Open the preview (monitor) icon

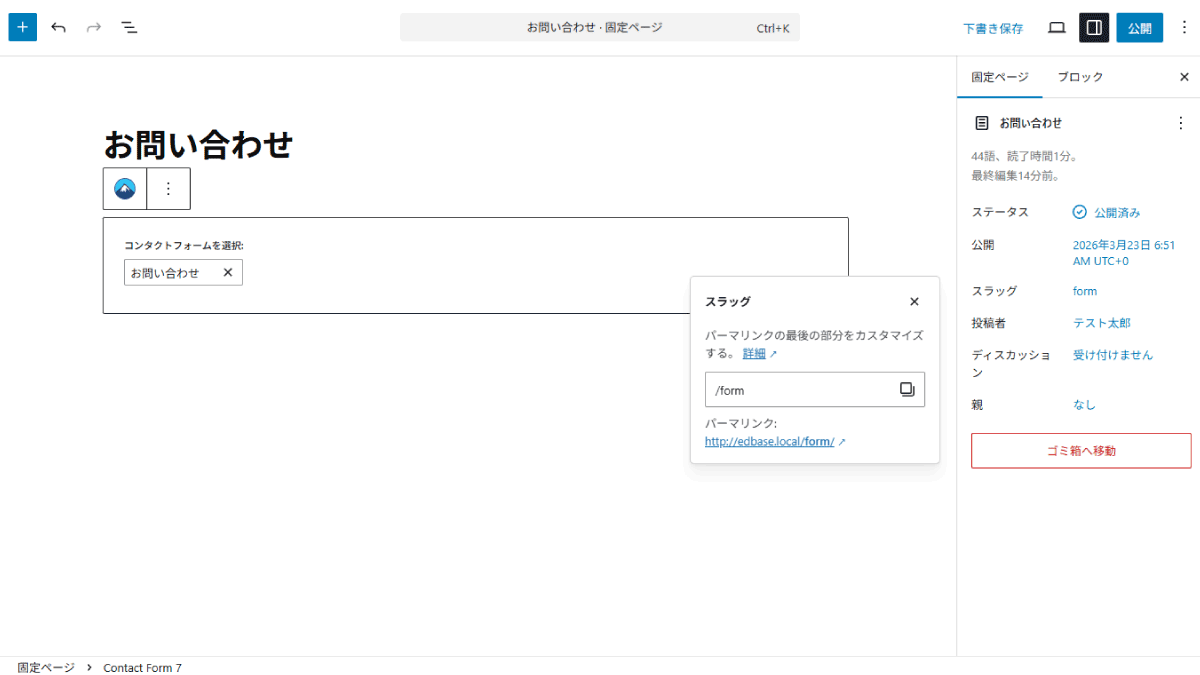click(1056, 27)
